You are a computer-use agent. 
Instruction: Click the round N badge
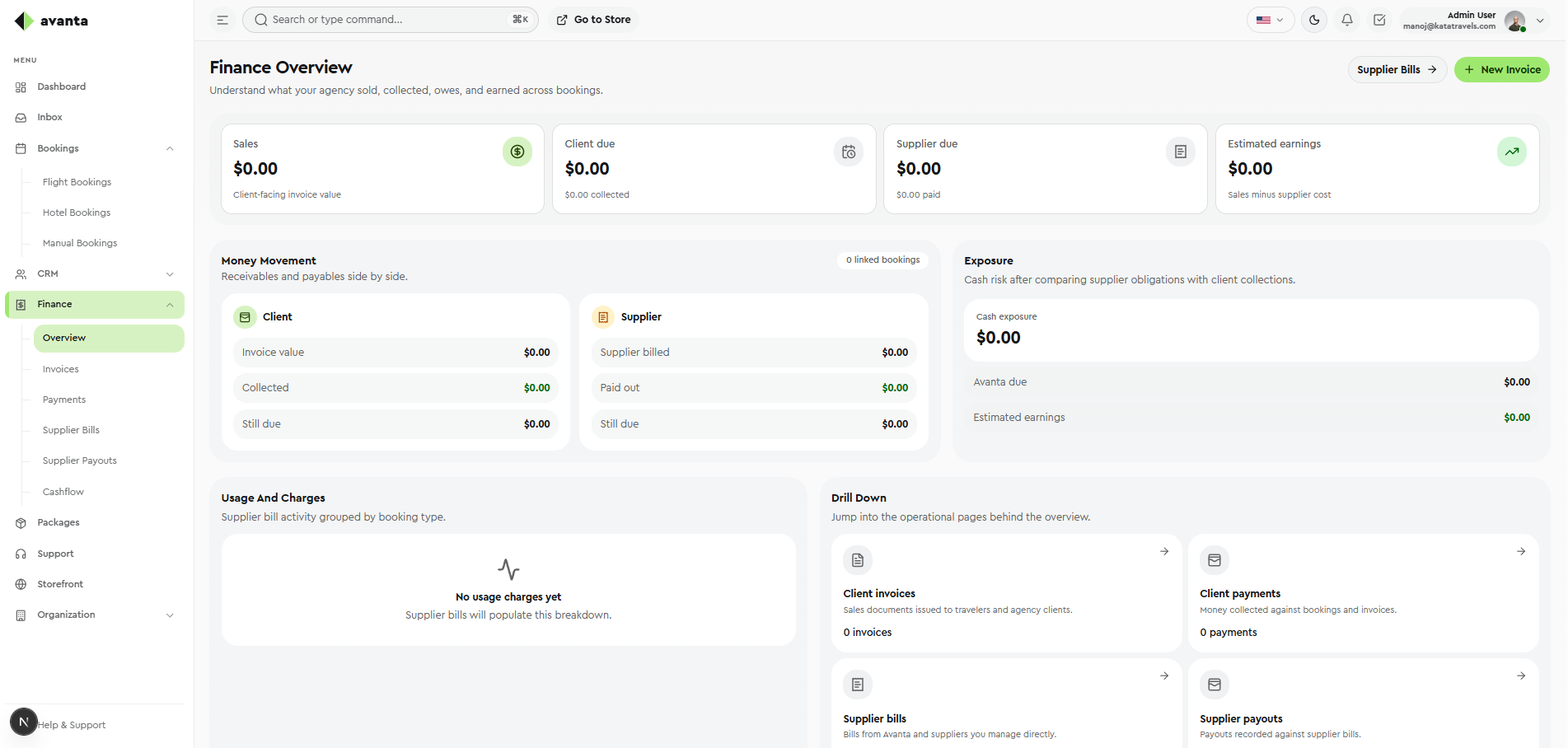[x=24, y=722]
